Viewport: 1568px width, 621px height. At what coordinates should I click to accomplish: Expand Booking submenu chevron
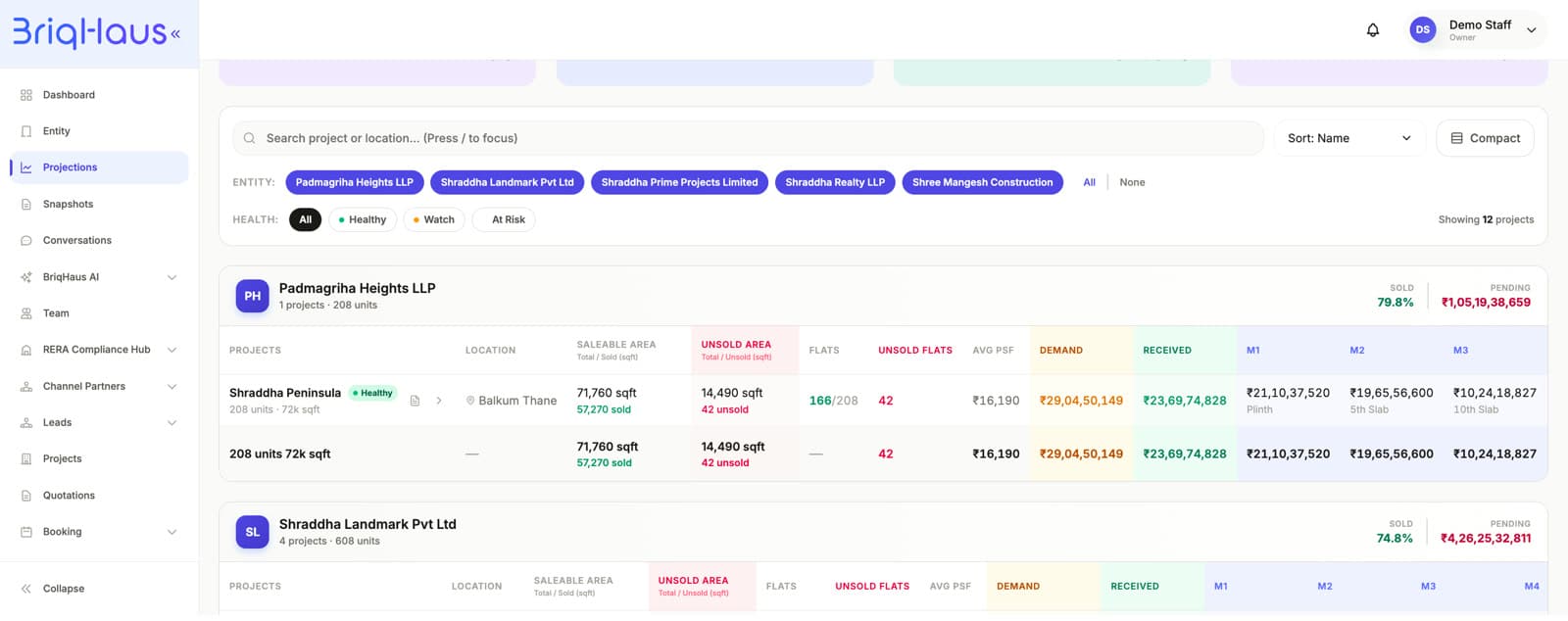pos(172,532)
